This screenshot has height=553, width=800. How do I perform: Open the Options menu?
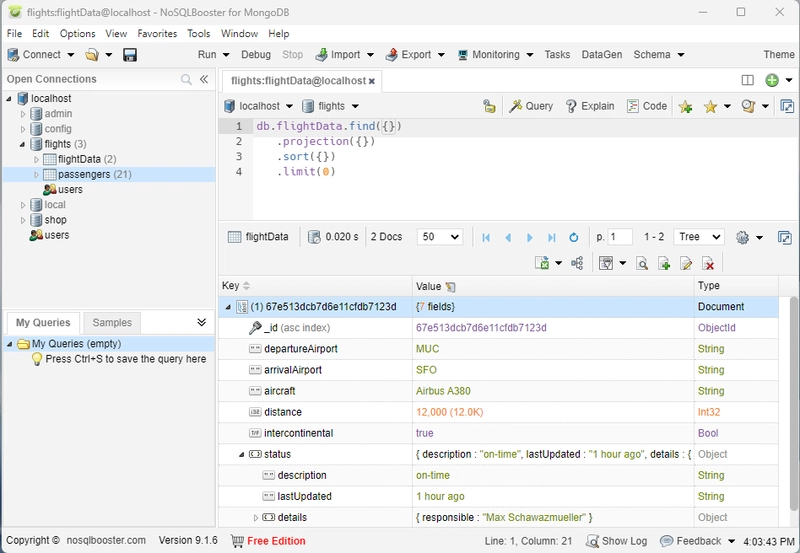pyautogui.click(x=78, y=34)
